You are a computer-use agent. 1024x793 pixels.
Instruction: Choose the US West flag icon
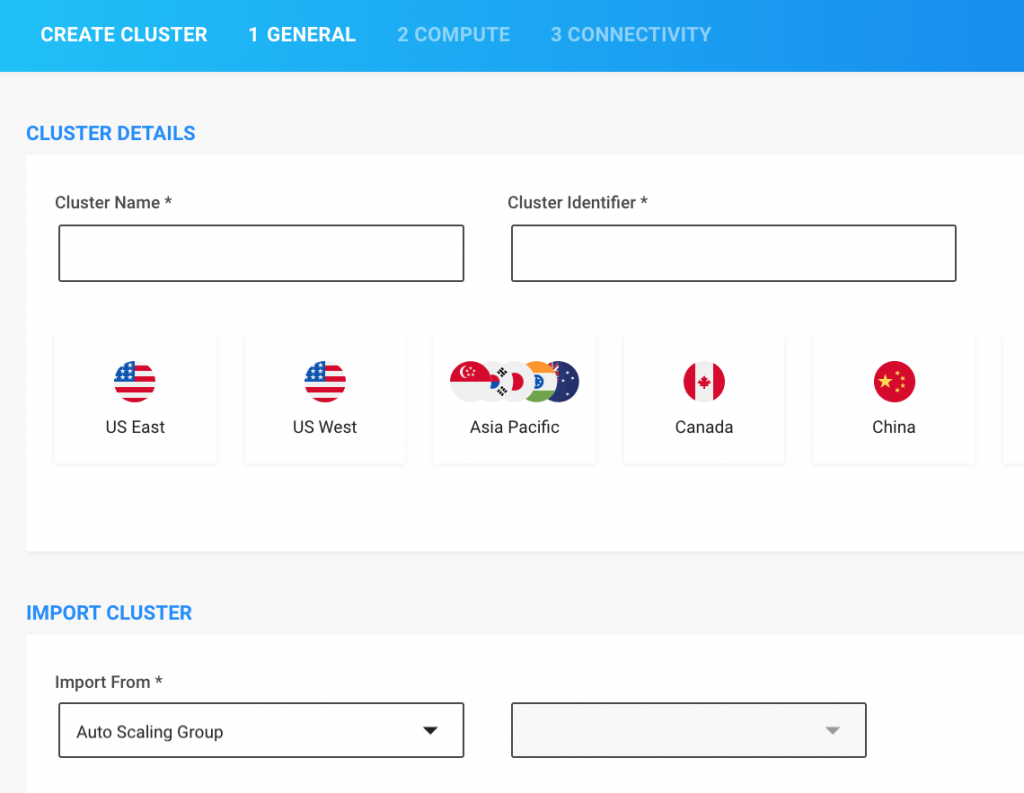pos(325,382)
